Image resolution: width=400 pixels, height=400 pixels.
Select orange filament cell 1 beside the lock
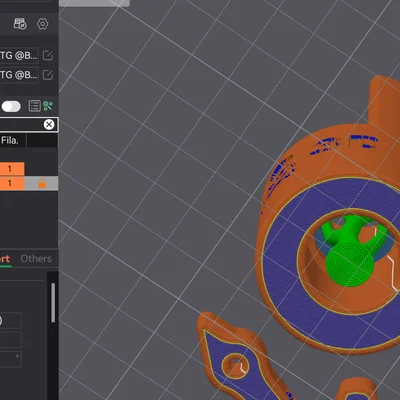coord(12,183)
